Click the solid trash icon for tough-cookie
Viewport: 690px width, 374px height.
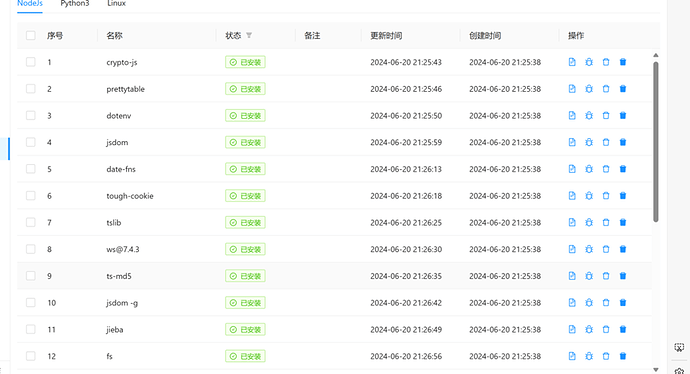pyautogui.click(x=623, y=196)
